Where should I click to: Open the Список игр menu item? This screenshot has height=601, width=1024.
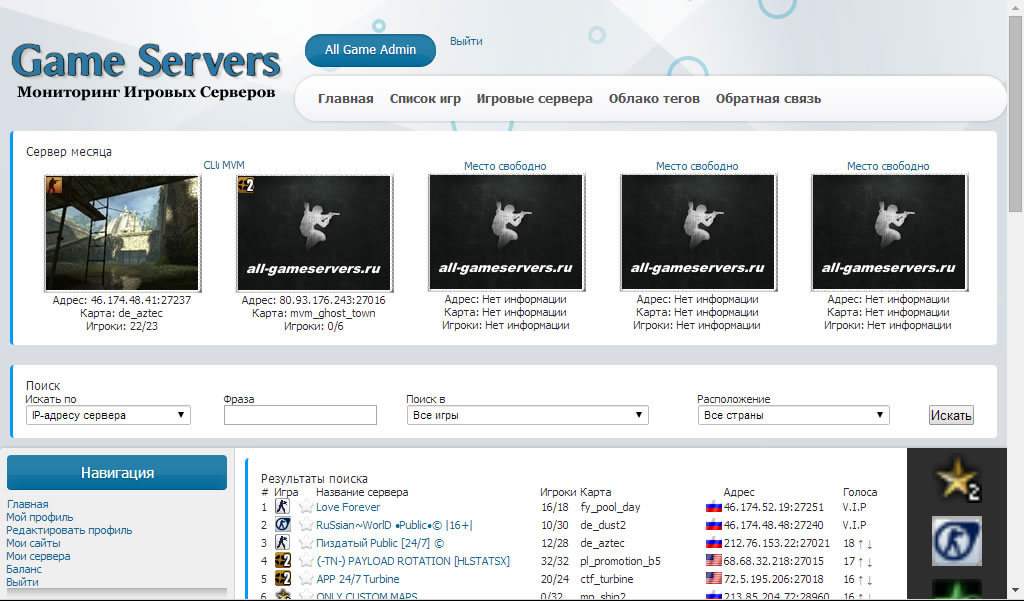(425, 99)
